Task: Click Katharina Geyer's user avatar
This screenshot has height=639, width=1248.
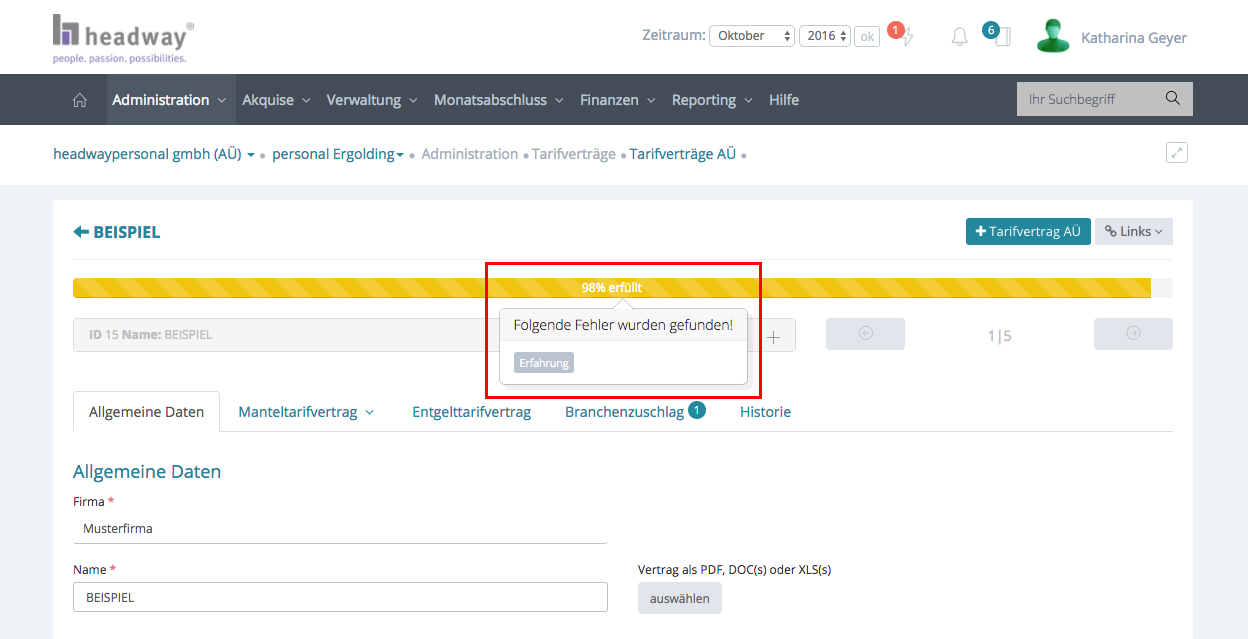Action: pos(1053,37)
